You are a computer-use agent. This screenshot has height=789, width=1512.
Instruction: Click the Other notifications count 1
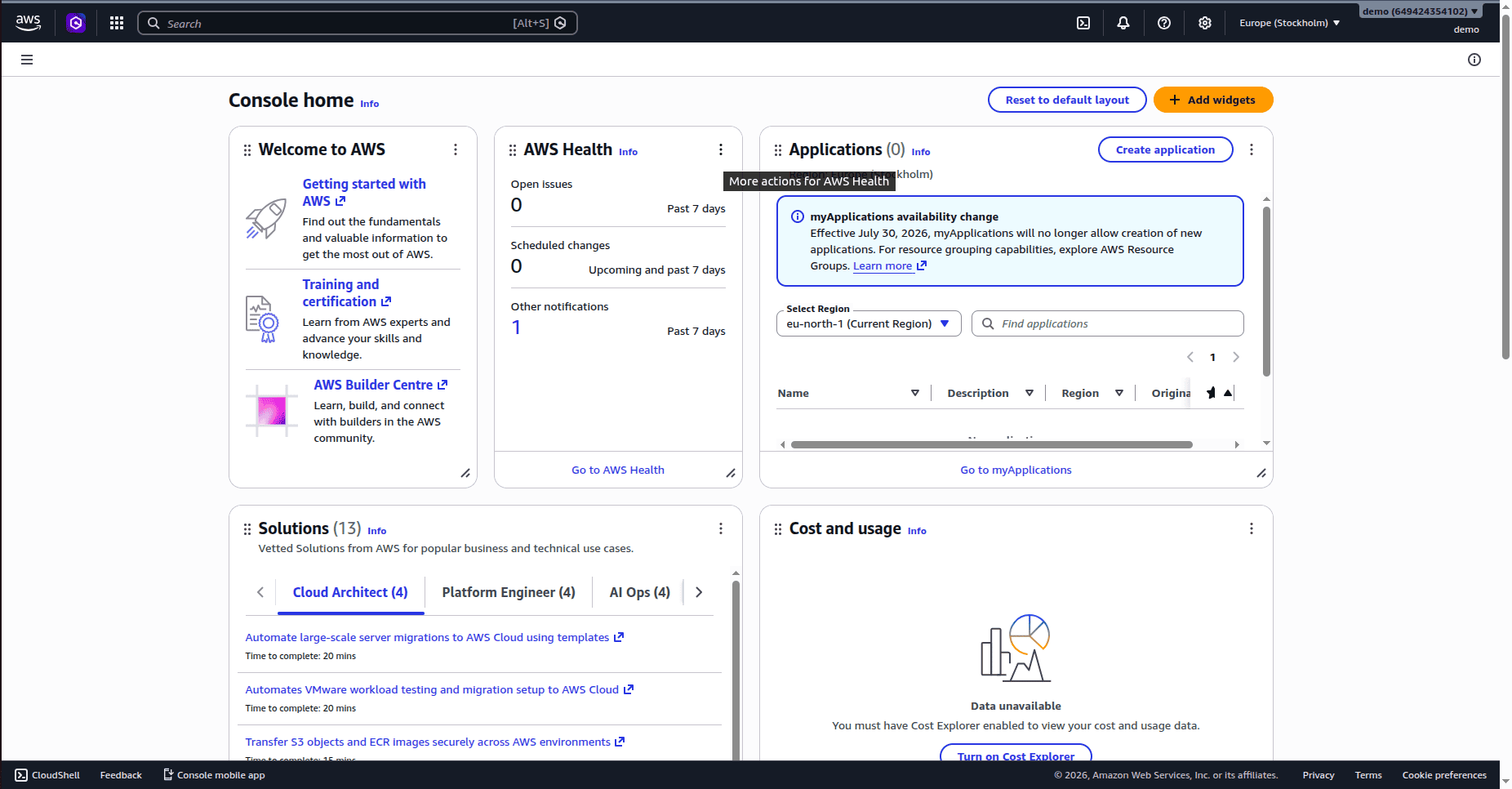point(516,328)
